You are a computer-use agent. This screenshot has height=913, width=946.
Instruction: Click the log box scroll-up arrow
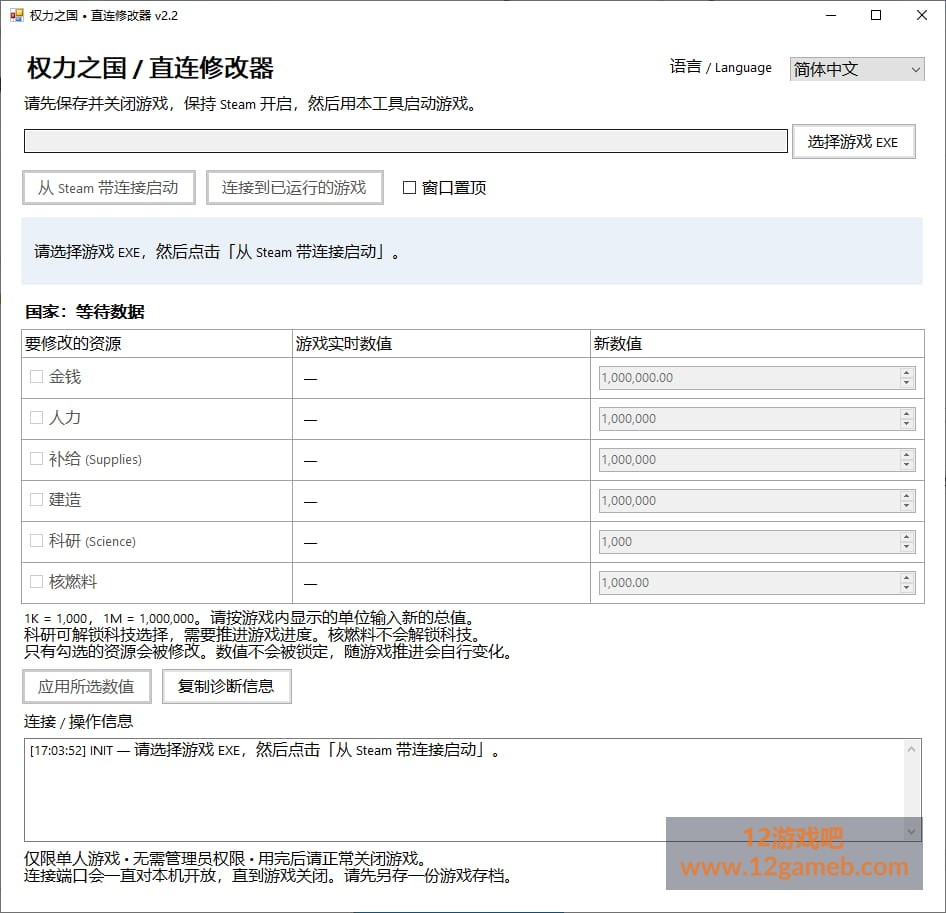[912, 749]
